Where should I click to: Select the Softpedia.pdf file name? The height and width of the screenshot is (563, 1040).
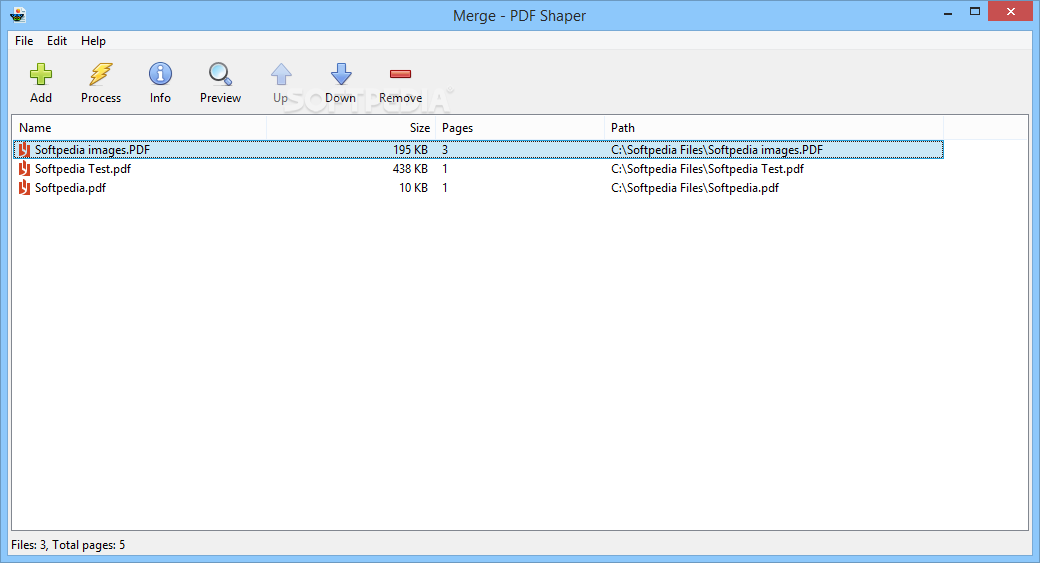(x=70, y=188)
